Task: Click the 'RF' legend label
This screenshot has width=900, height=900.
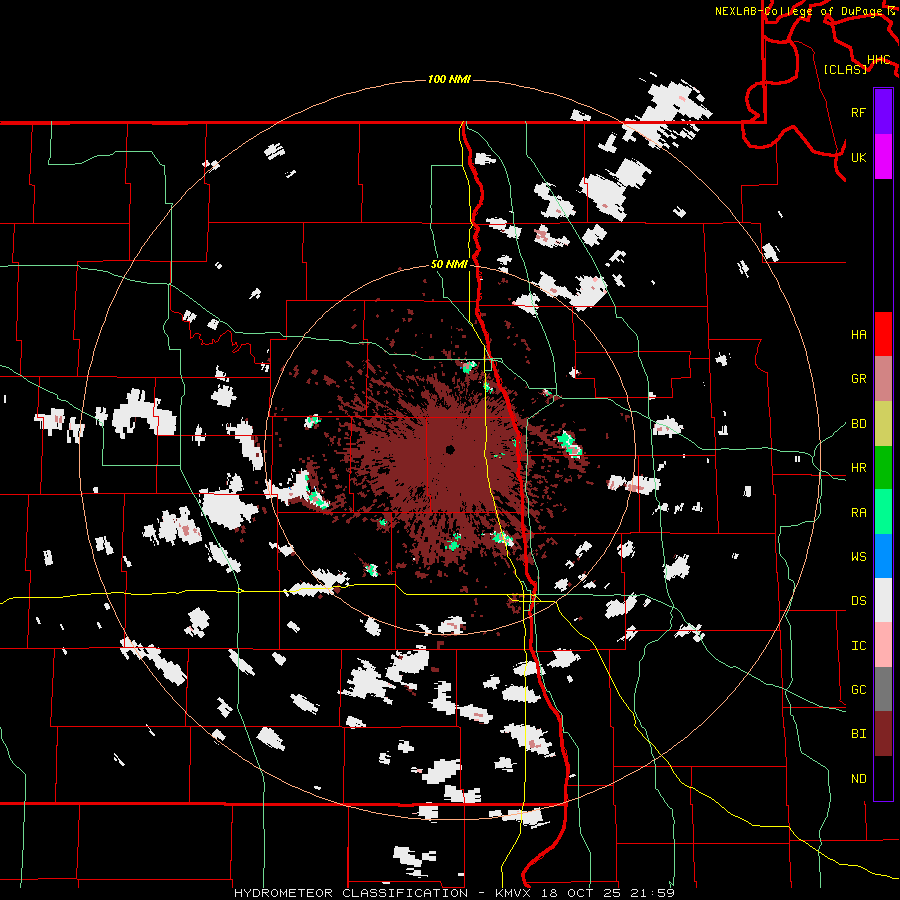Action: tap(858, 112)
